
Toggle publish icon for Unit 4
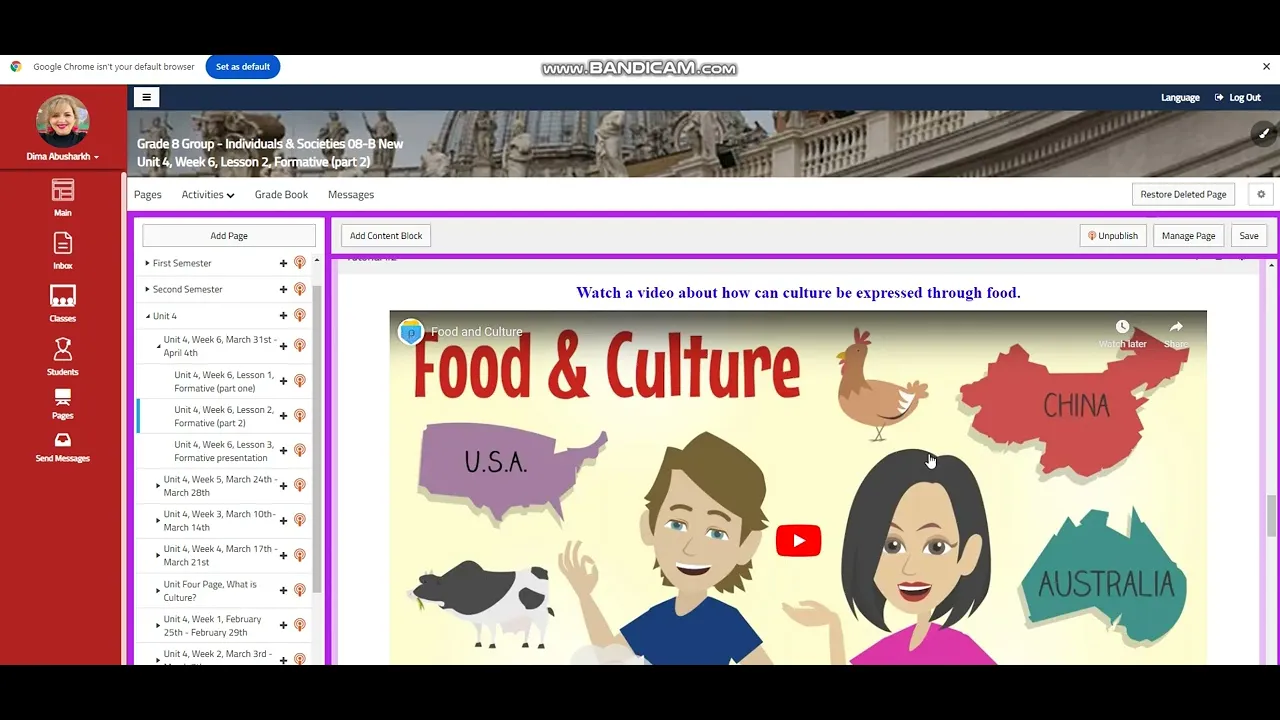coord(299,315)
